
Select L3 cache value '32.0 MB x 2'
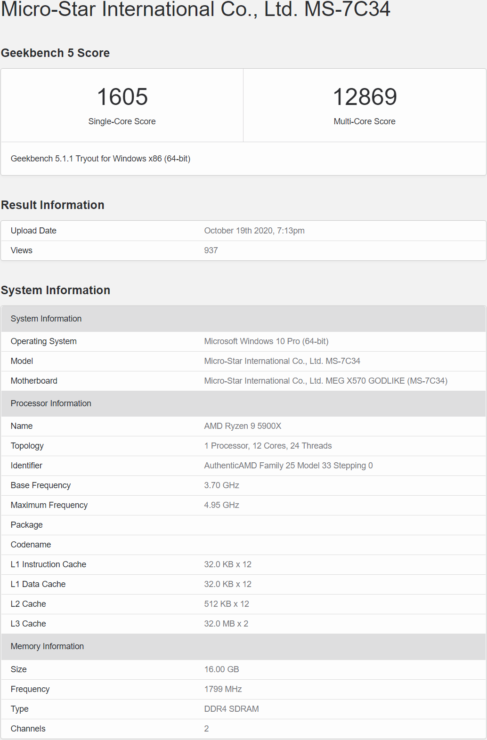(226, 624)
